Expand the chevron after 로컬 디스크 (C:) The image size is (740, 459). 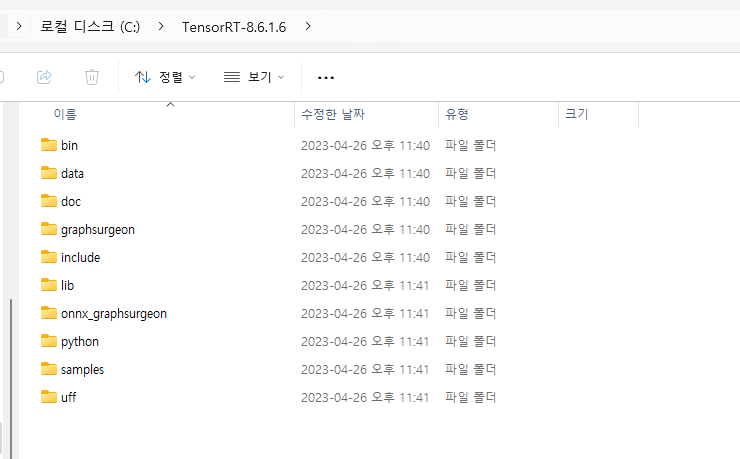(x=161, y=26)
